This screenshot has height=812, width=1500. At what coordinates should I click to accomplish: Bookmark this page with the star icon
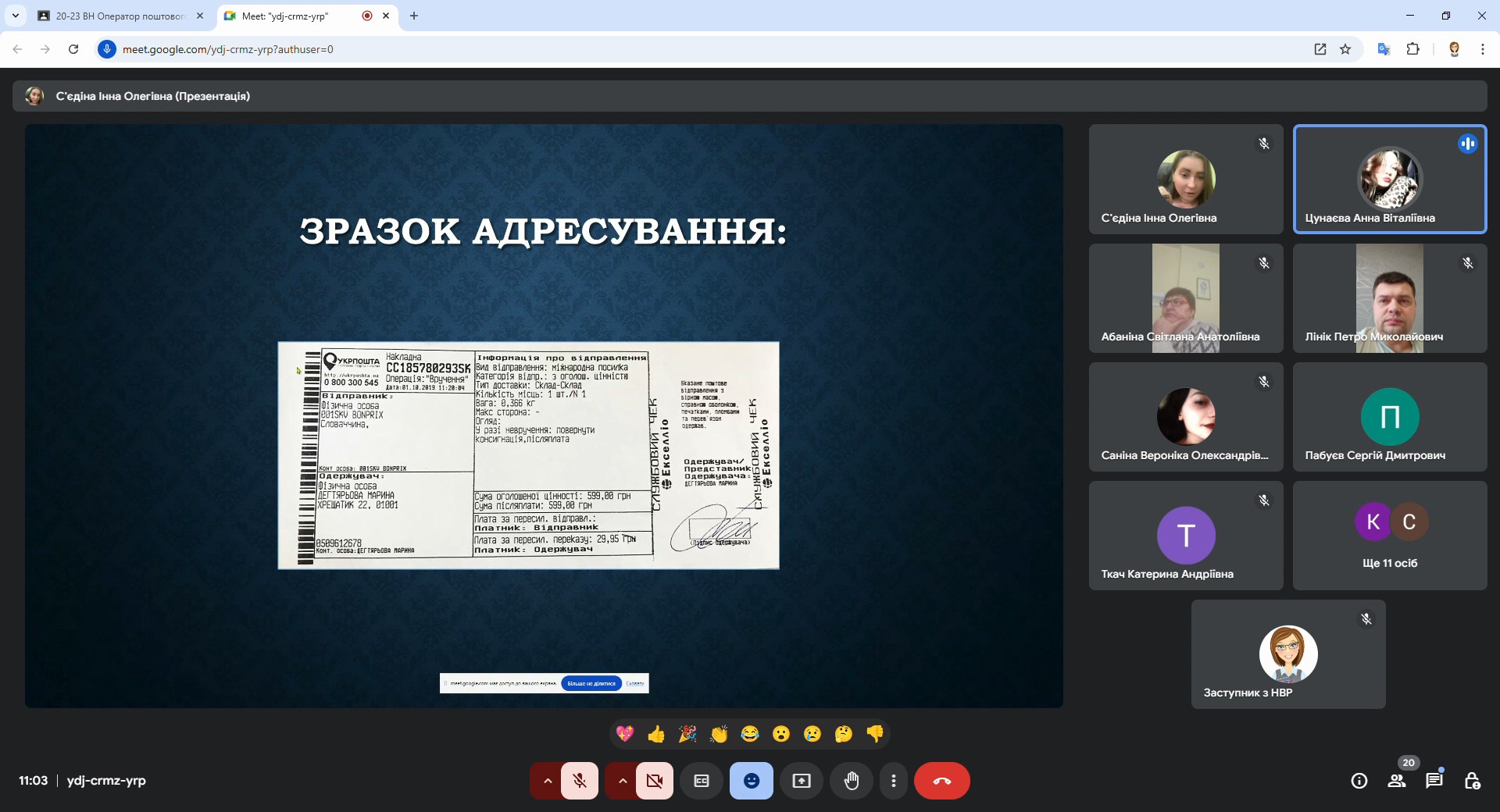point(1345,49)
